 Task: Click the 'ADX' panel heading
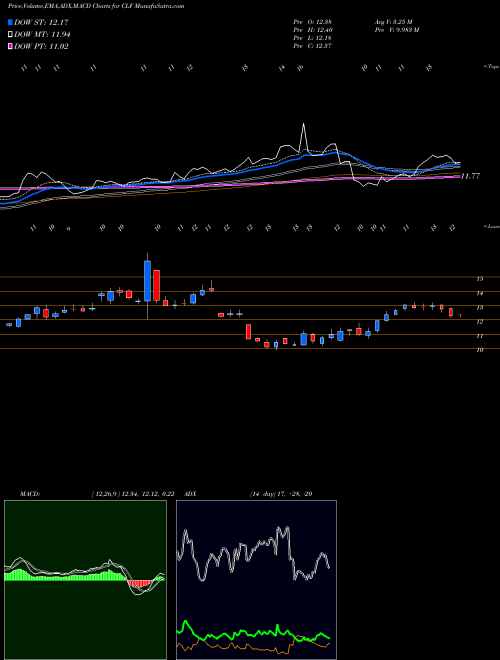point(191,494)
